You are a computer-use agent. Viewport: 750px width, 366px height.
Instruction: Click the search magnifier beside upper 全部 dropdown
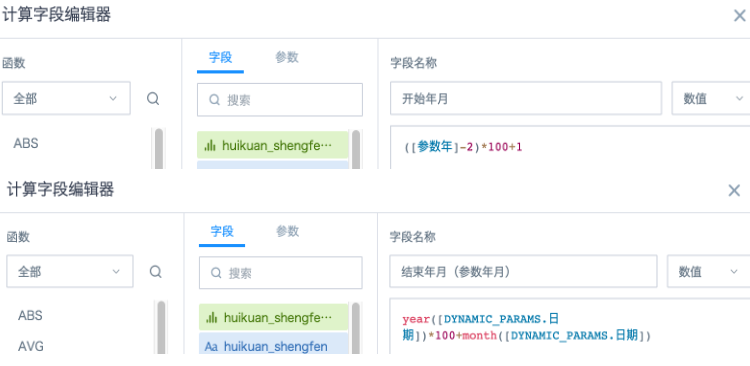pyautogui.click(x=153, y=99)
